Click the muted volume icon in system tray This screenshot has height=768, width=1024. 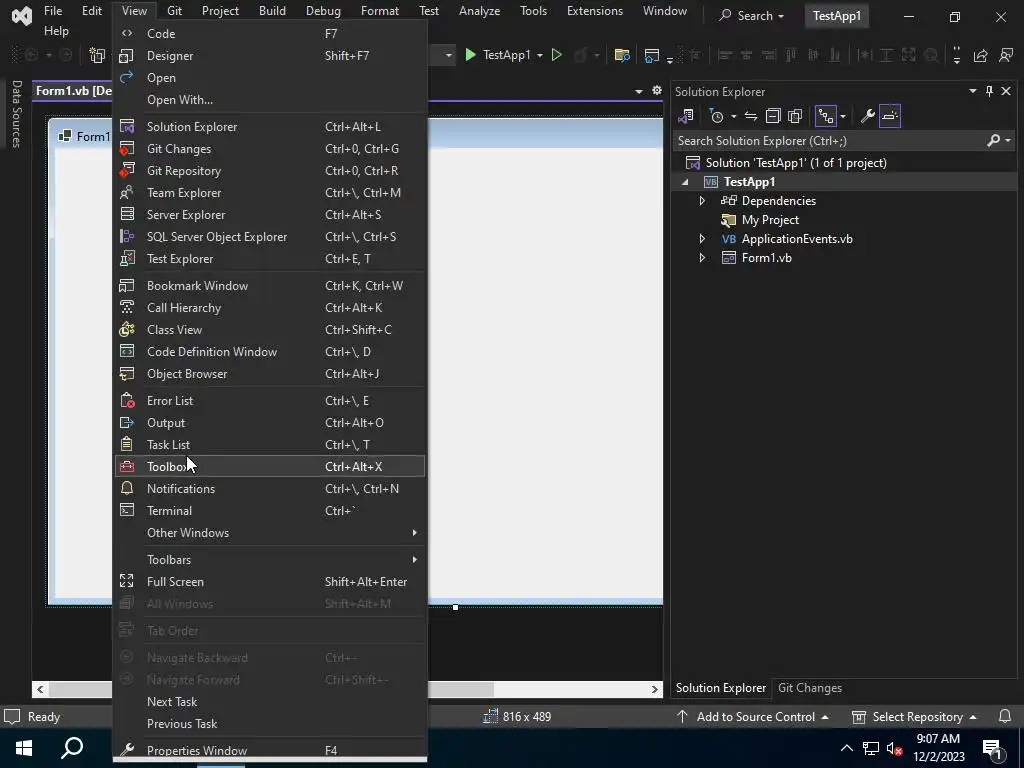[894, 748]
